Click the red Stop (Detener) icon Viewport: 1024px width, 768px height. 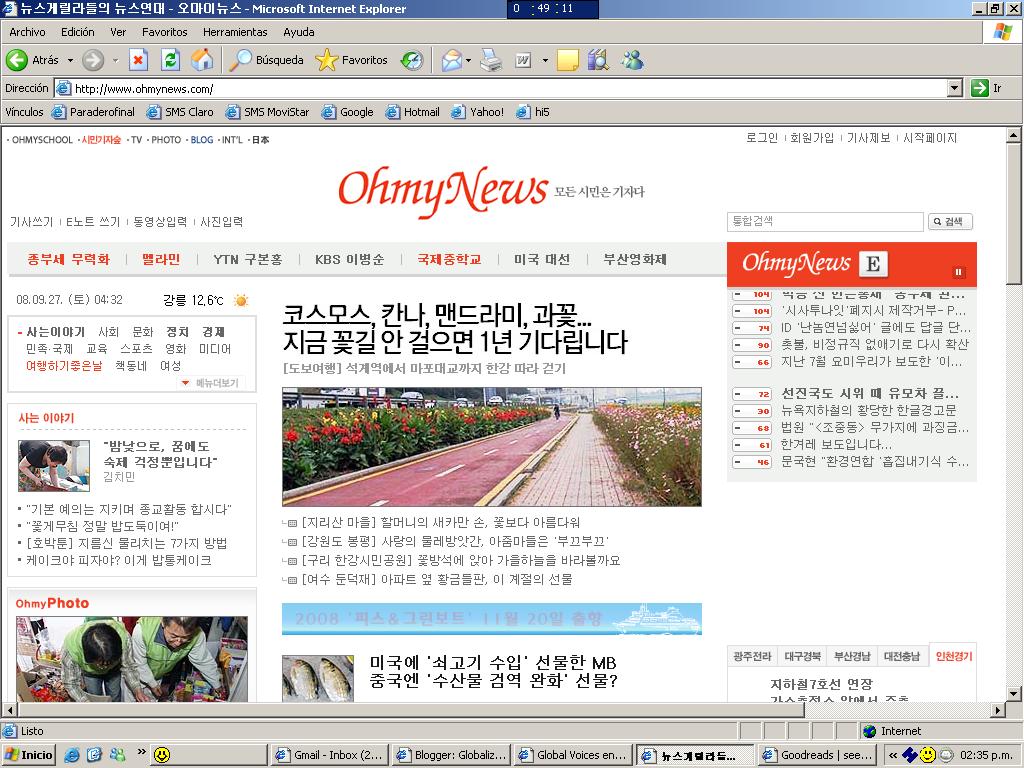click(x=139, y=62)
